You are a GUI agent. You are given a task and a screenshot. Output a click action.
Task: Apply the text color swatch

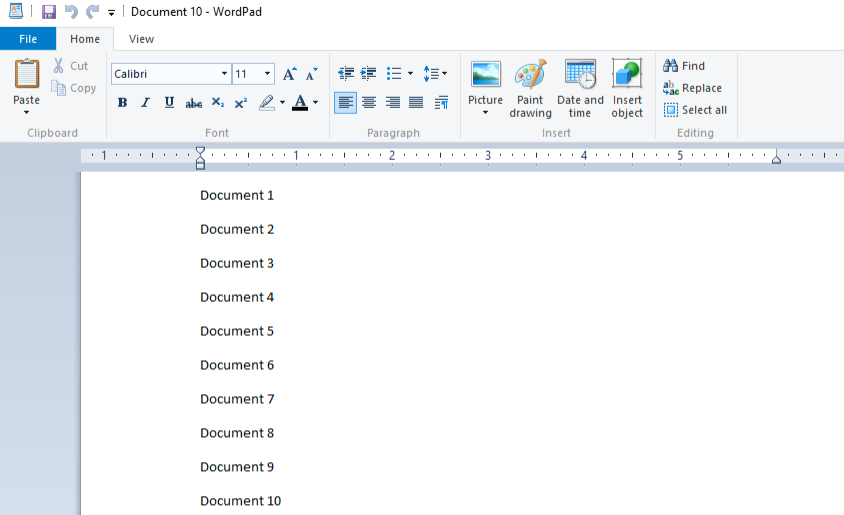pos(300,103)
